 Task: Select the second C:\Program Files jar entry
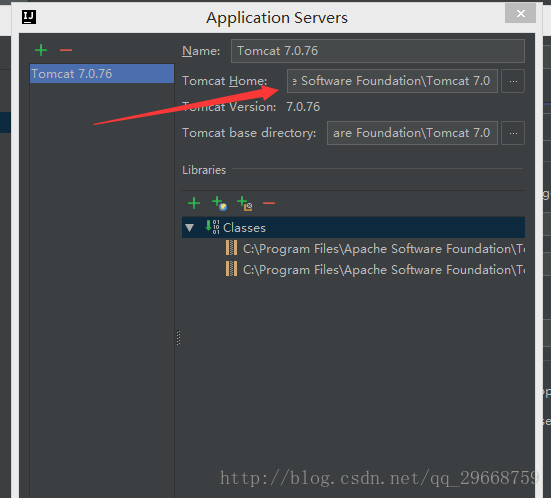tap(375, 270)
